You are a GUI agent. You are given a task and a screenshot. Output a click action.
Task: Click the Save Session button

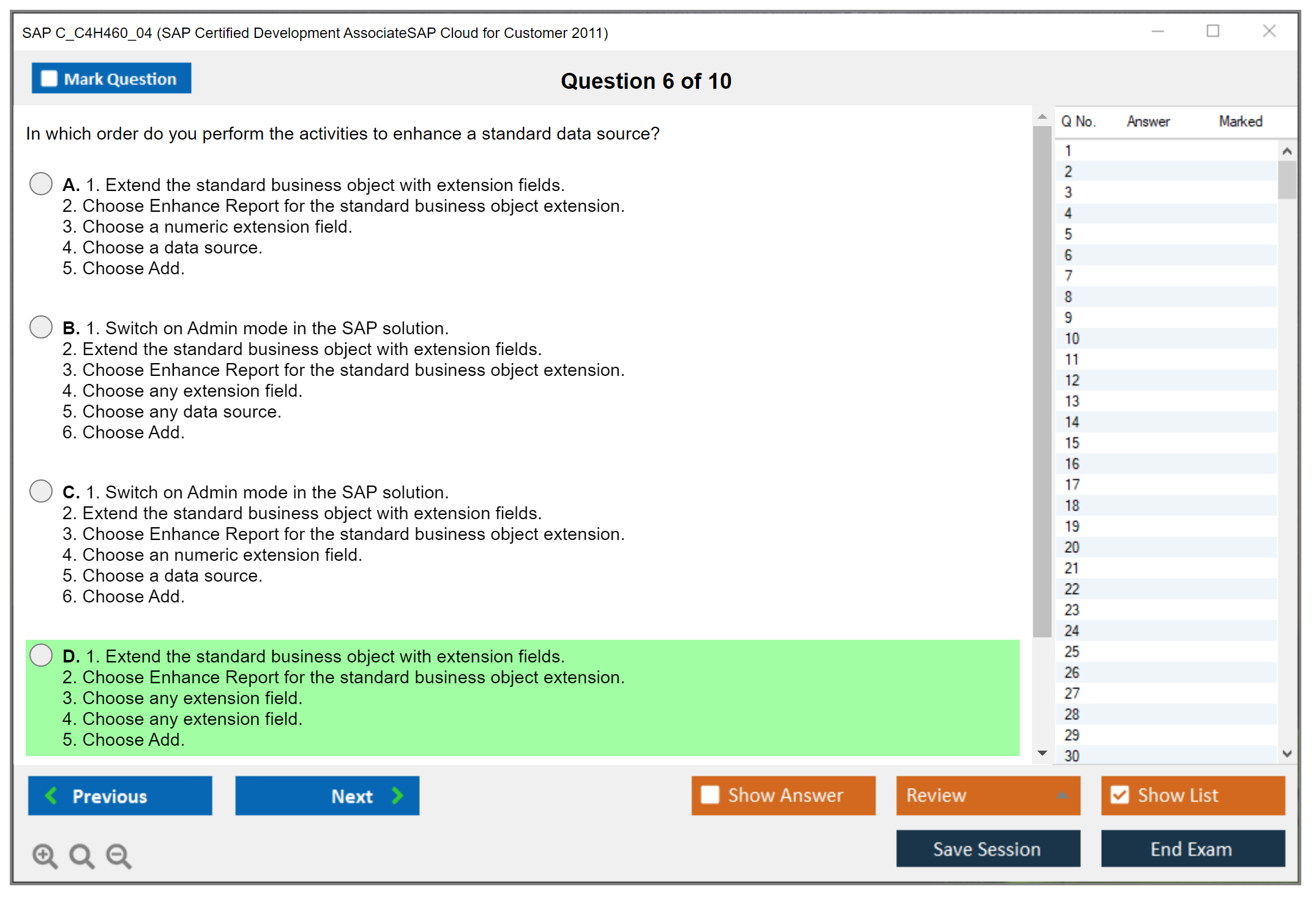987,849
